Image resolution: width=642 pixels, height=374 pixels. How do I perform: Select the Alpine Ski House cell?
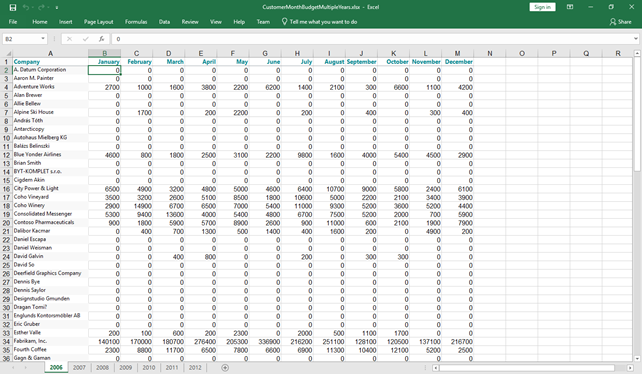50,112
